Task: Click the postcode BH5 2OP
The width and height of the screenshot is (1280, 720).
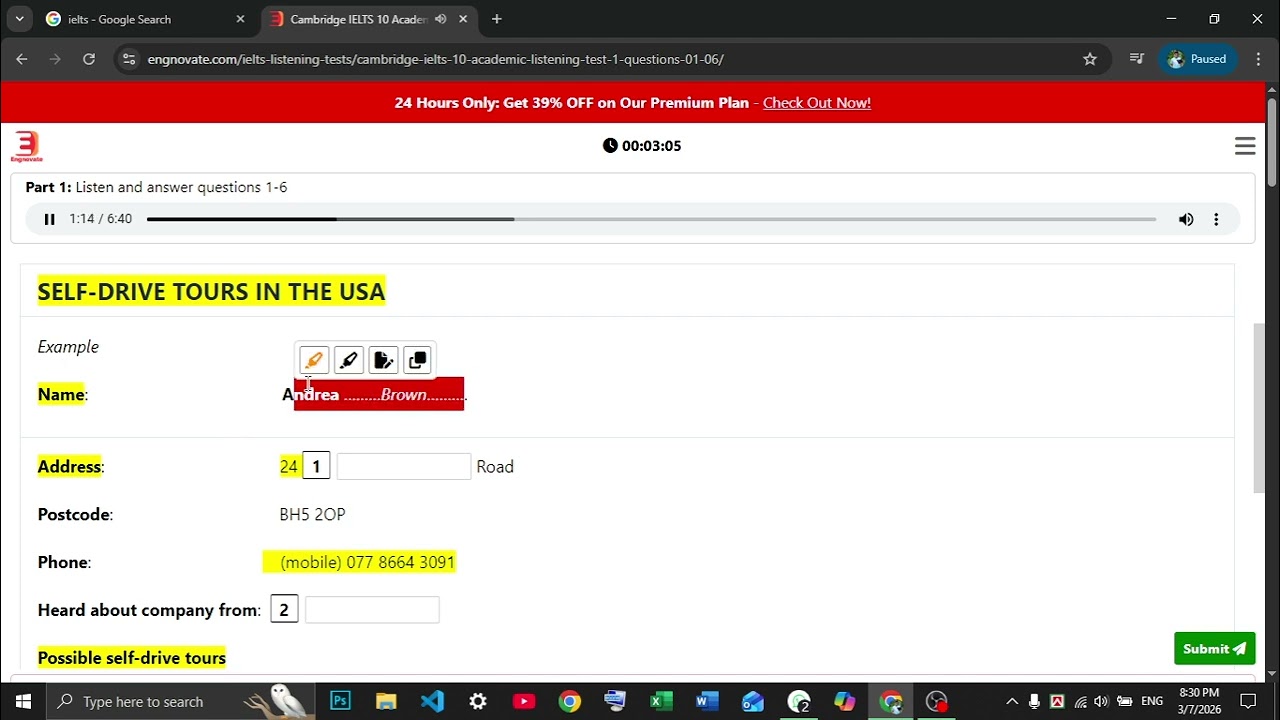Action: tap(312, 514)
